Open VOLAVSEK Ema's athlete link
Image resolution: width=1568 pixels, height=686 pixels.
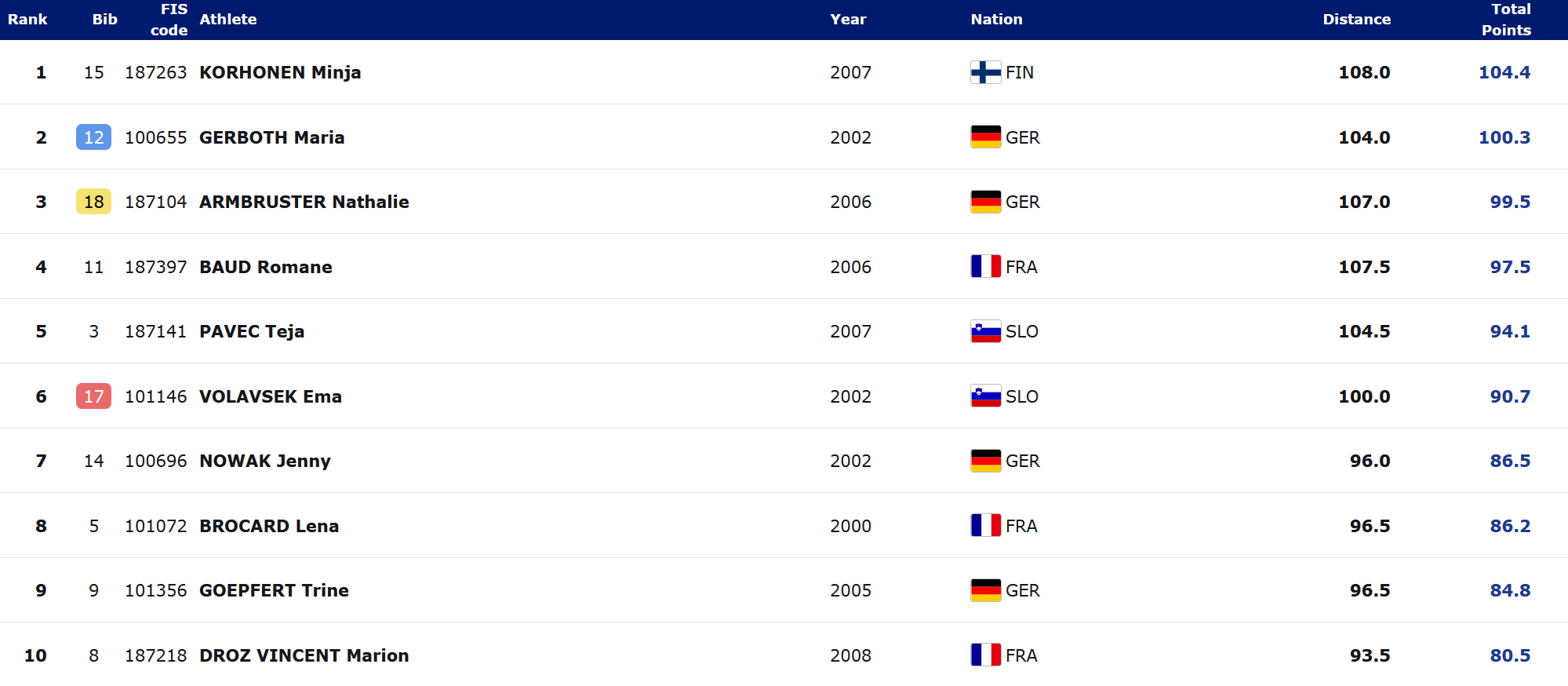tap(271, 396)
